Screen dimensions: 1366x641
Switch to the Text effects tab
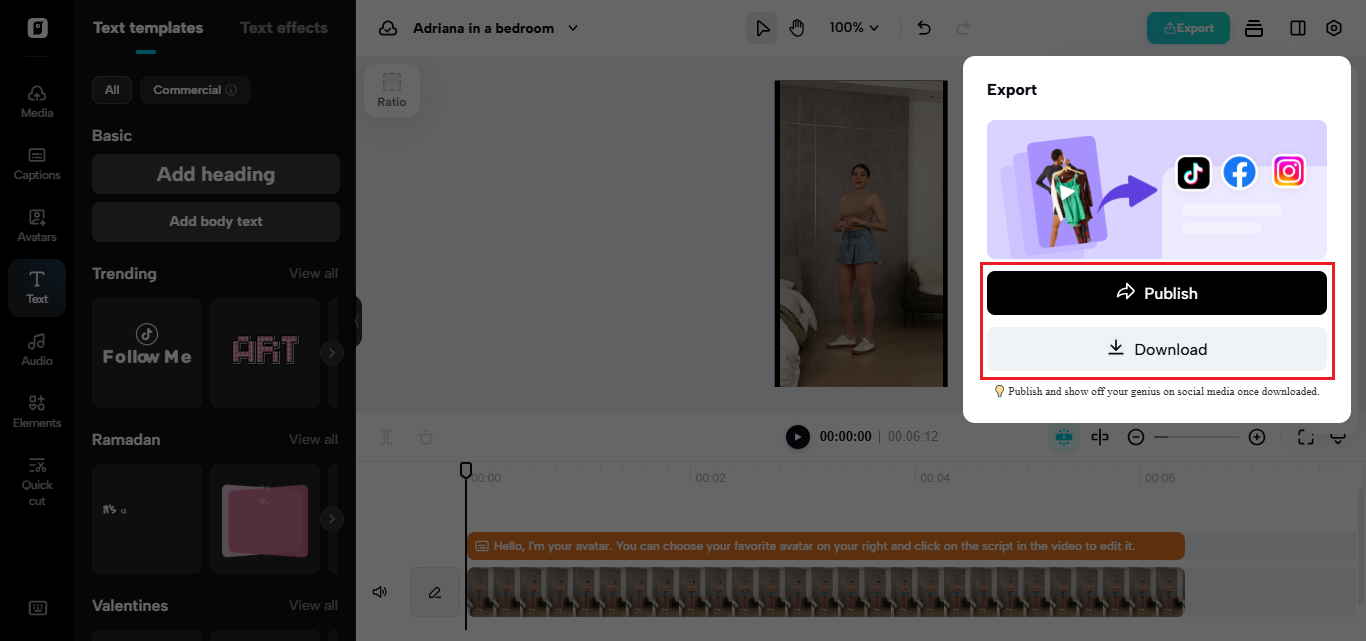click(x=284, y=28)
